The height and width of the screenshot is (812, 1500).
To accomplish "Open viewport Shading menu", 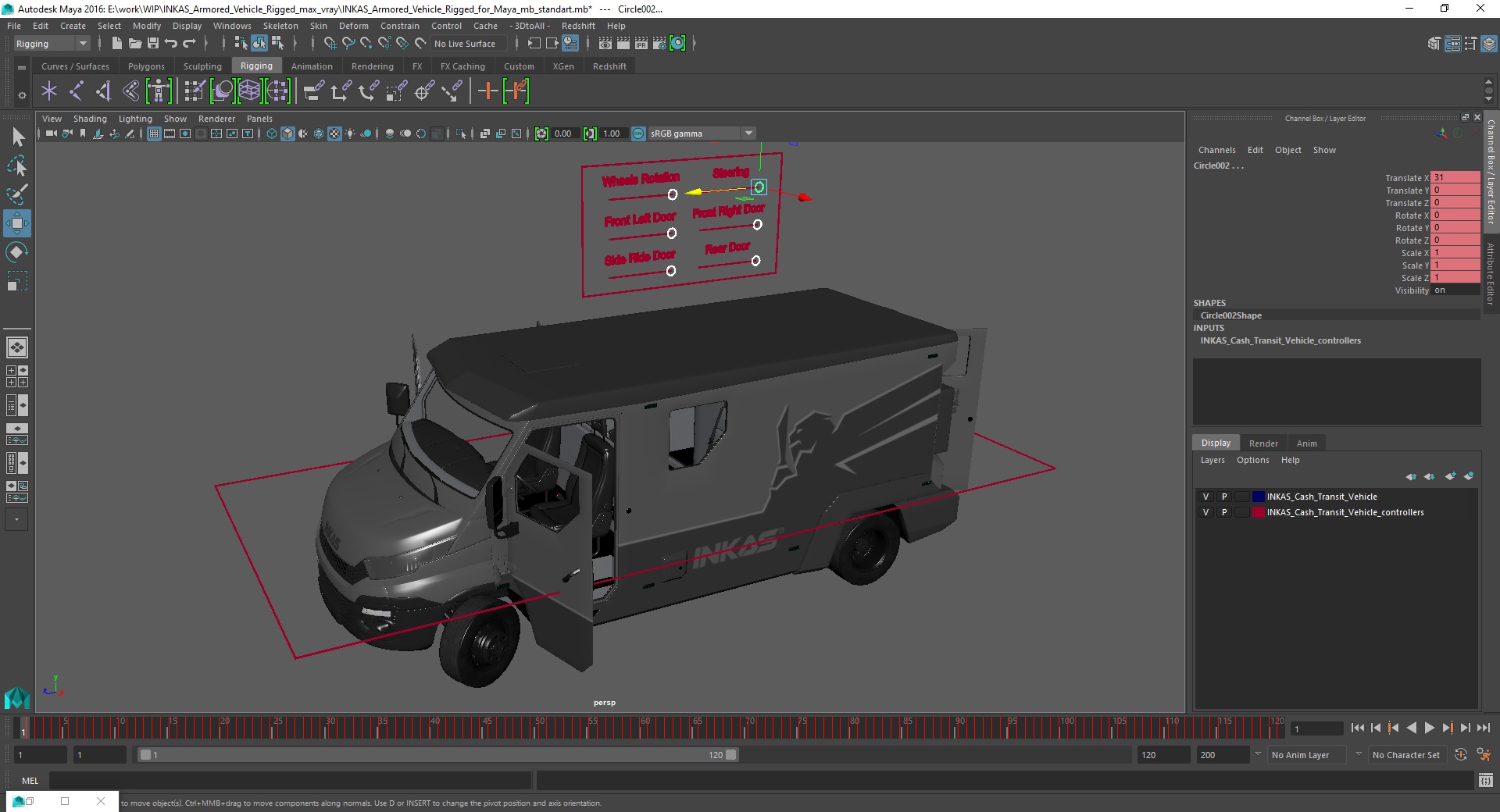I will coord(90,119).
